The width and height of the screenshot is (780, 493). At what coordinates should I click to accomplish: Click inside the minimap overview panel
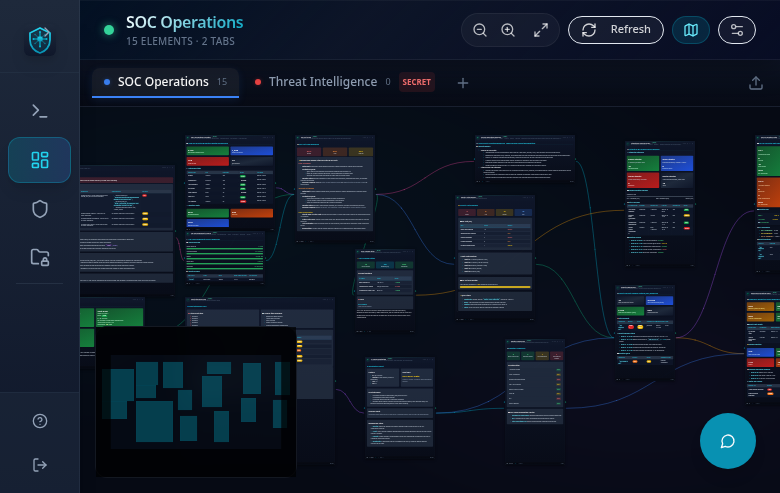click(x=196, y=402)
